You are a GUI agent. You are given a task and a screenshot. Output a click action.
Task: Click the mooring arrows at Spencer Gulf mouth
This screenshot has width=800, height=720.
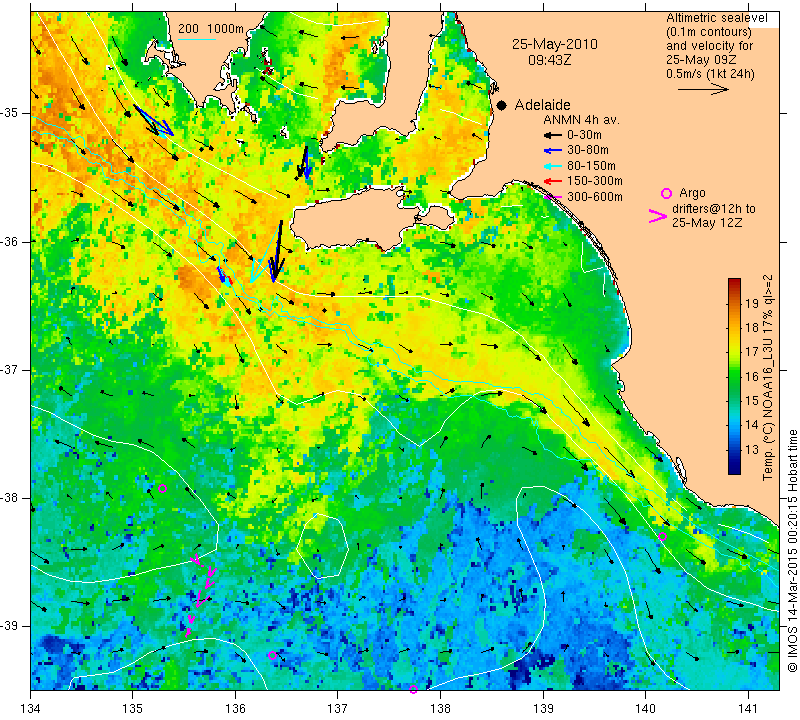tap(304, 162)
